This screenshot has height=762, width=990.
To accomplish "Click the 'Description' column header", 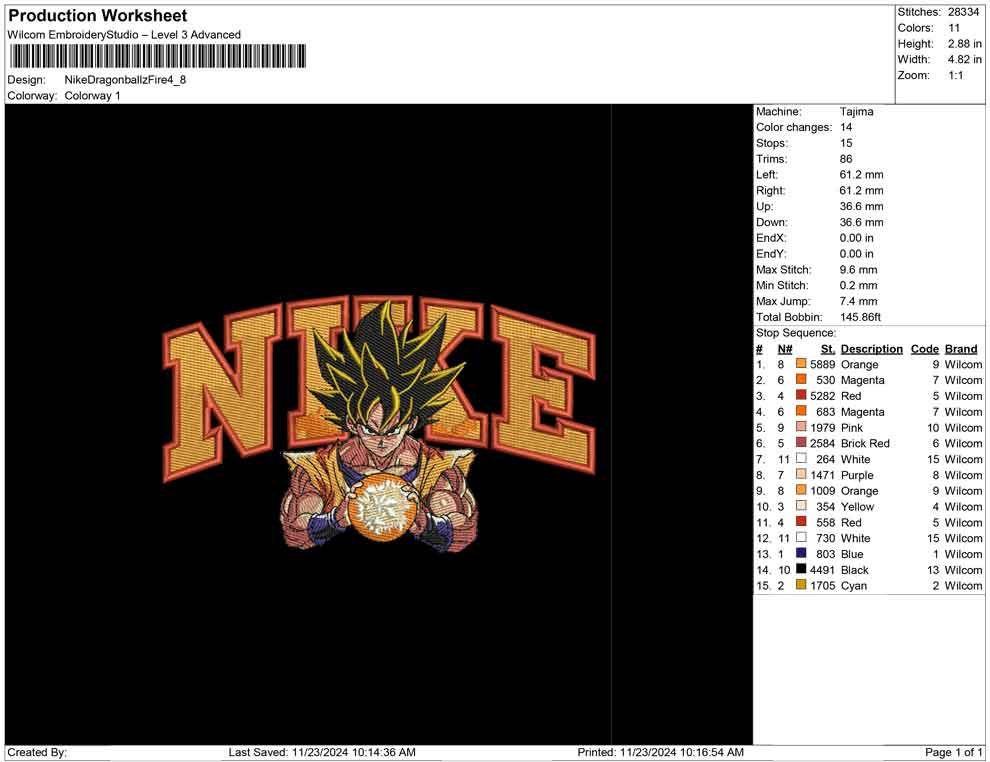I will [x=871, y=348].
